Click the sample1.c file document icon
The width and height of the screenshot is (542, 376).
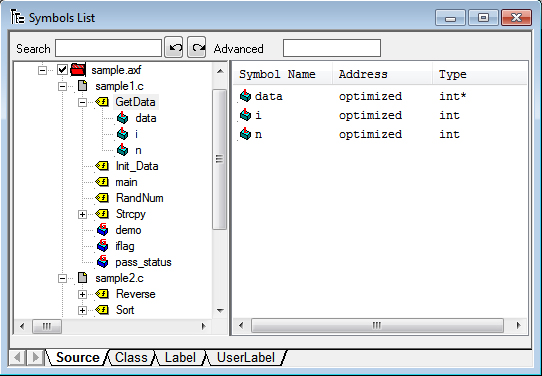(x=82, y=86)
